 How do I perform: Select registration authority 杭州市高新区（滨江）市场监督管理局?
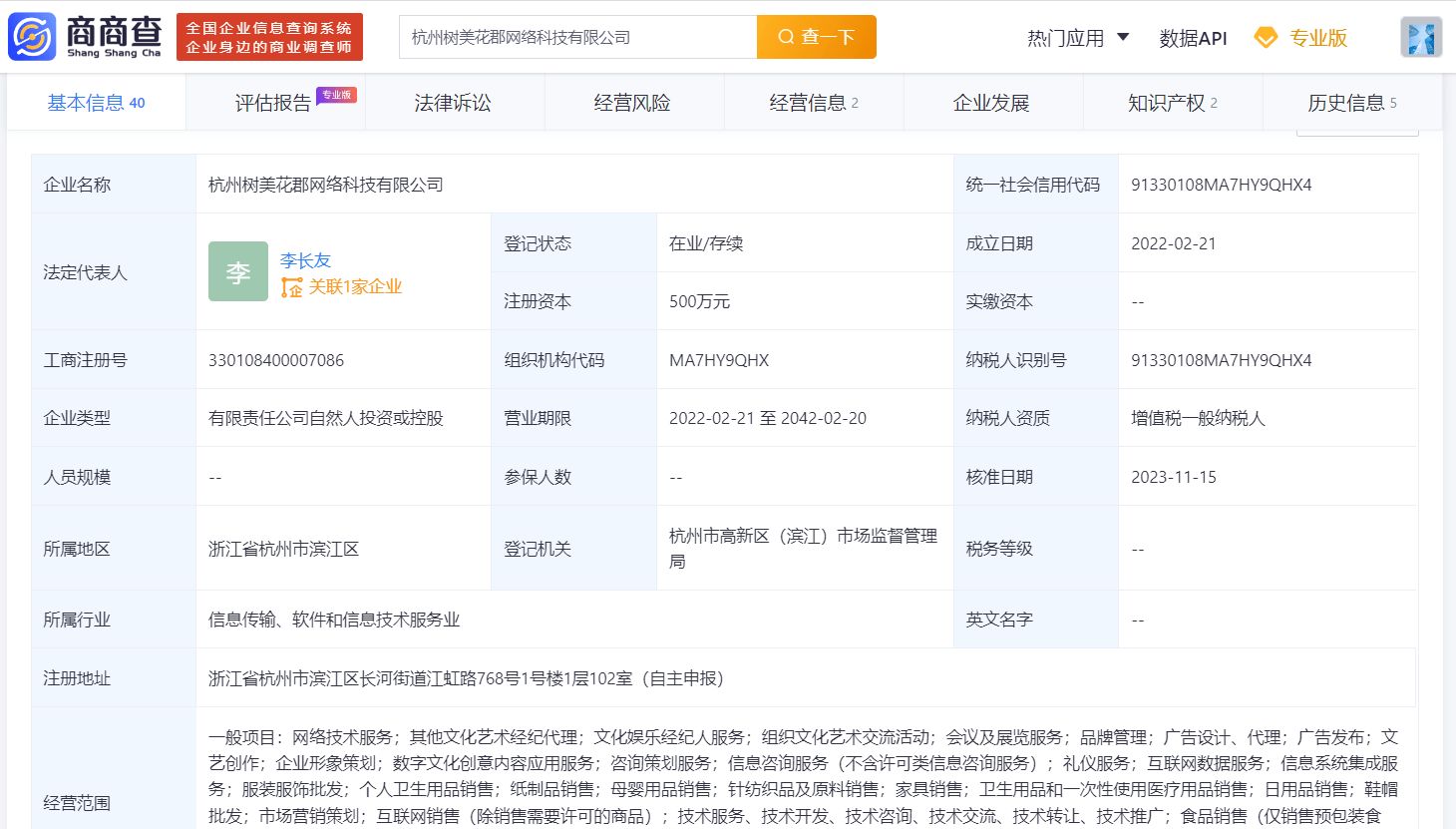pyautogui.click(x=803, y=549)
